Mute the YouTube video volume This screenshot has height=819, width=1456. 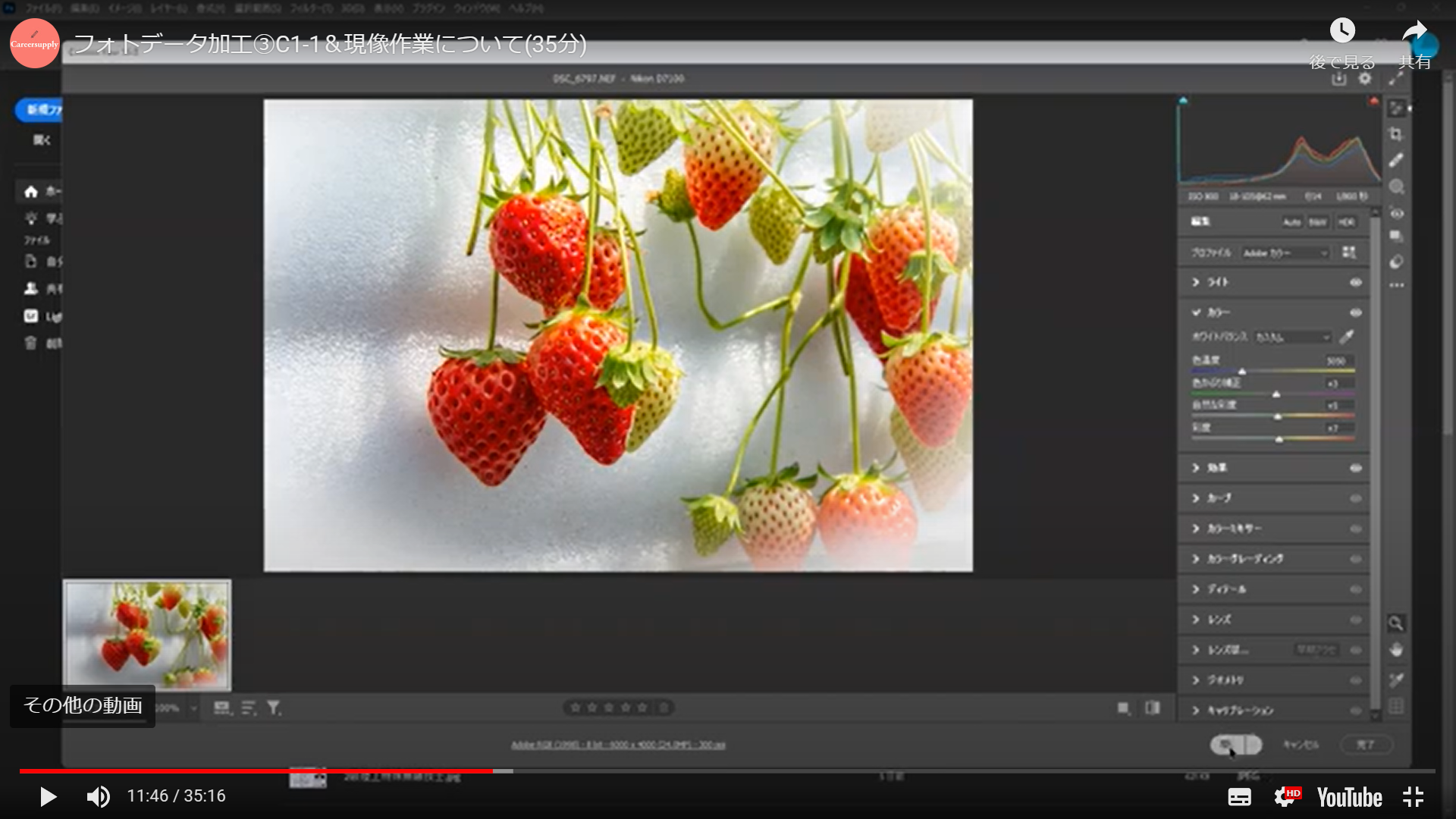(x=98, y=796)
